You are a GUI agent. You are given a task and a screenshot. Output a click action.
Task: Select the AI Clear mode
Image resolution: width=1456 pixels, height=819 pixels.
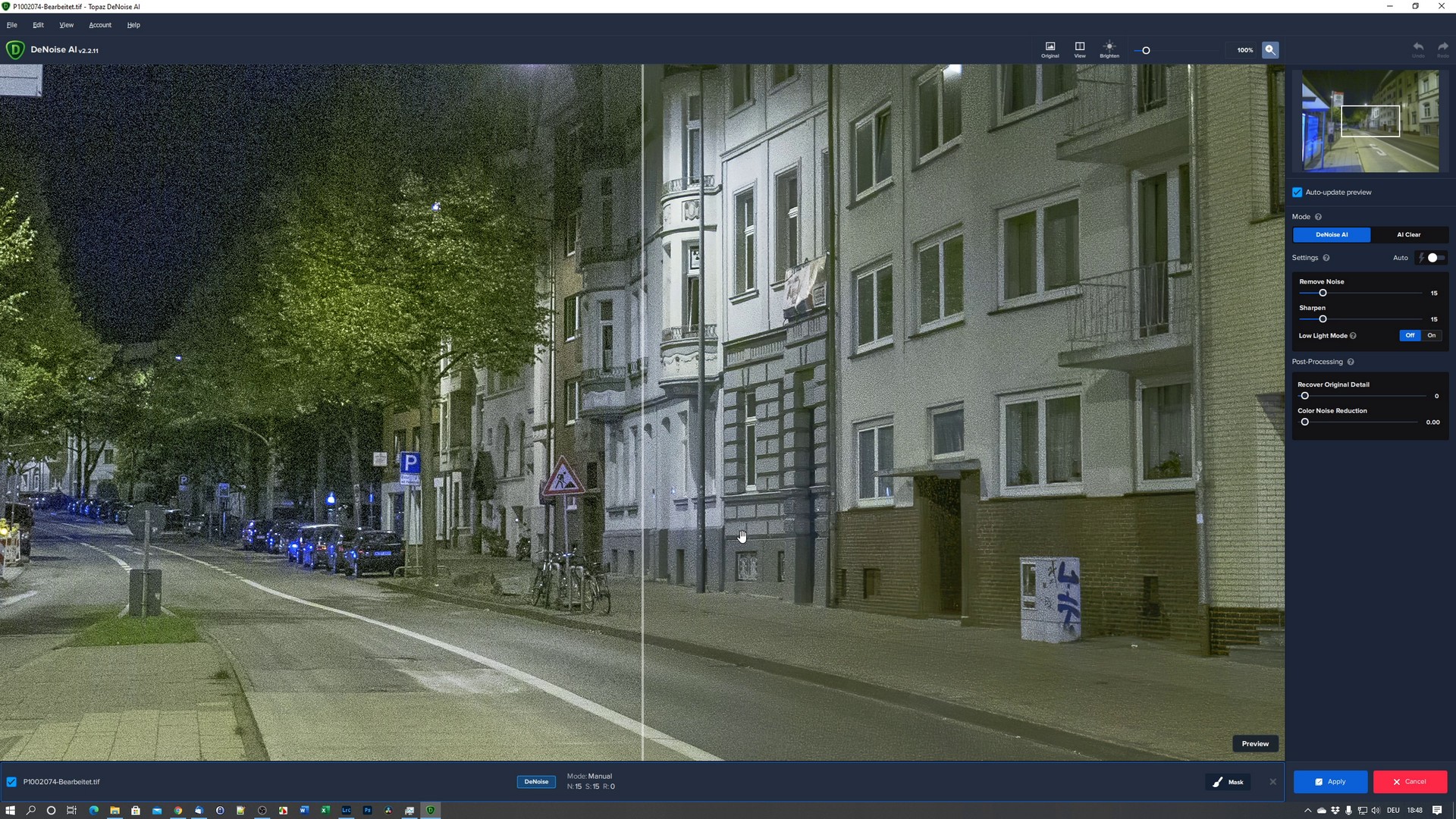point(1409,235)
